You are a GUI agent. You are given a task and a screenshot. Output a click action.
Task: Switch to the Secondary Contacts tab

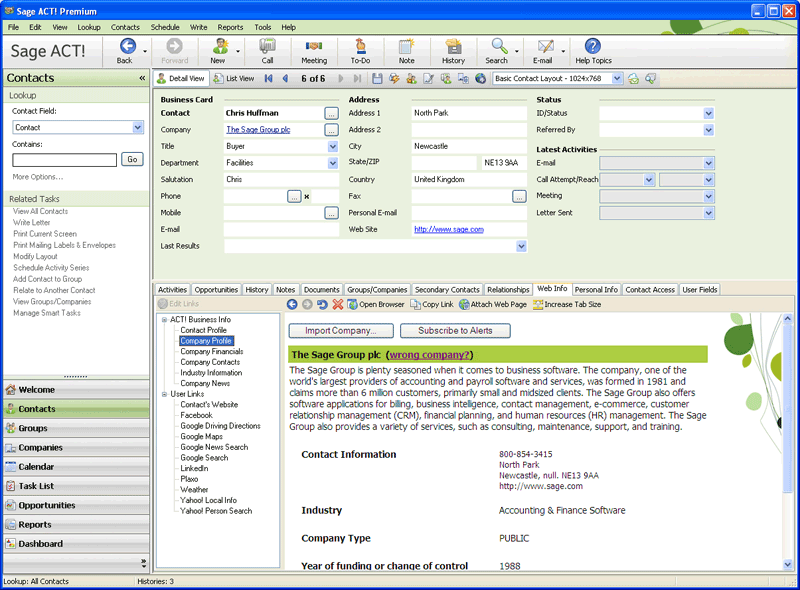click(x=447, y=290)
